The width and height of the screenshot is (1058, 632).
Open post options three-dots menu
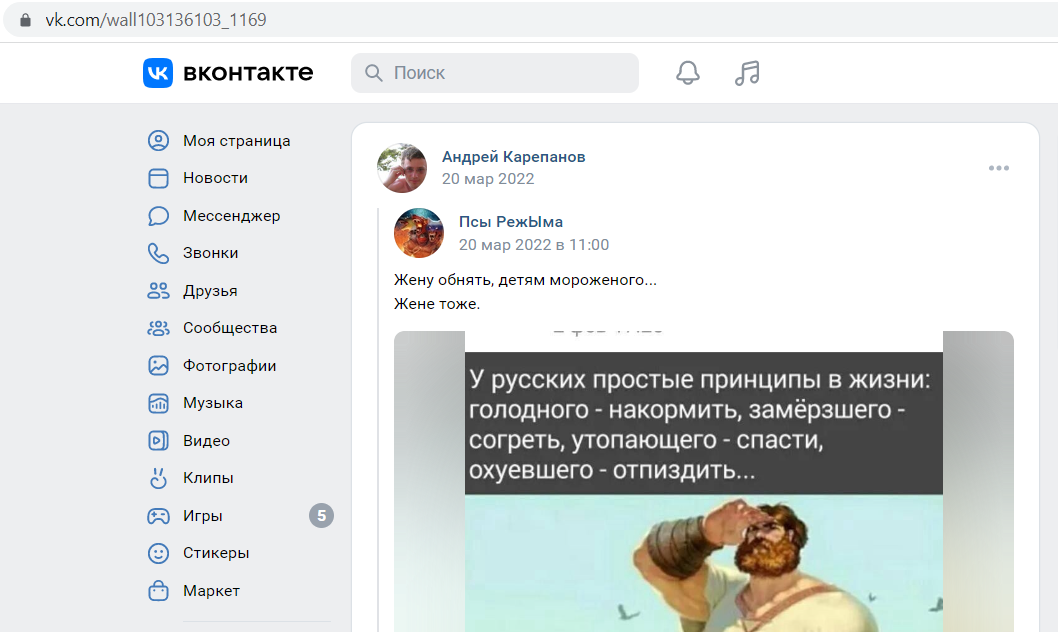tap(999, 168)
